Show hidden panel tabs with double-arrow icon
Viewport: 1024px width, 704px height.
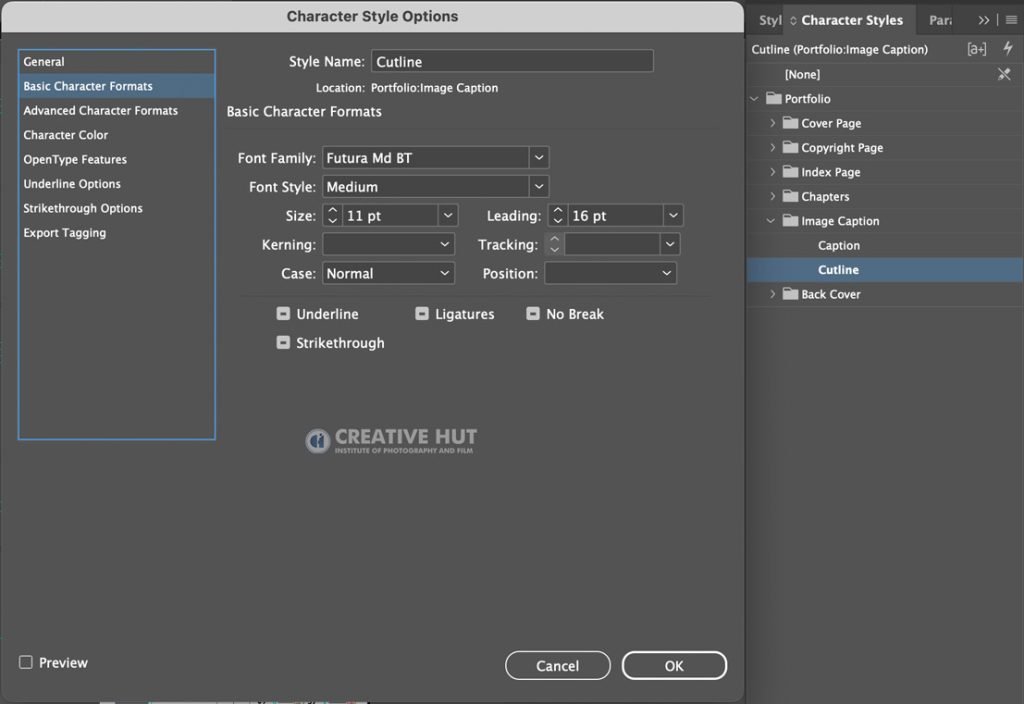point(984,20)
